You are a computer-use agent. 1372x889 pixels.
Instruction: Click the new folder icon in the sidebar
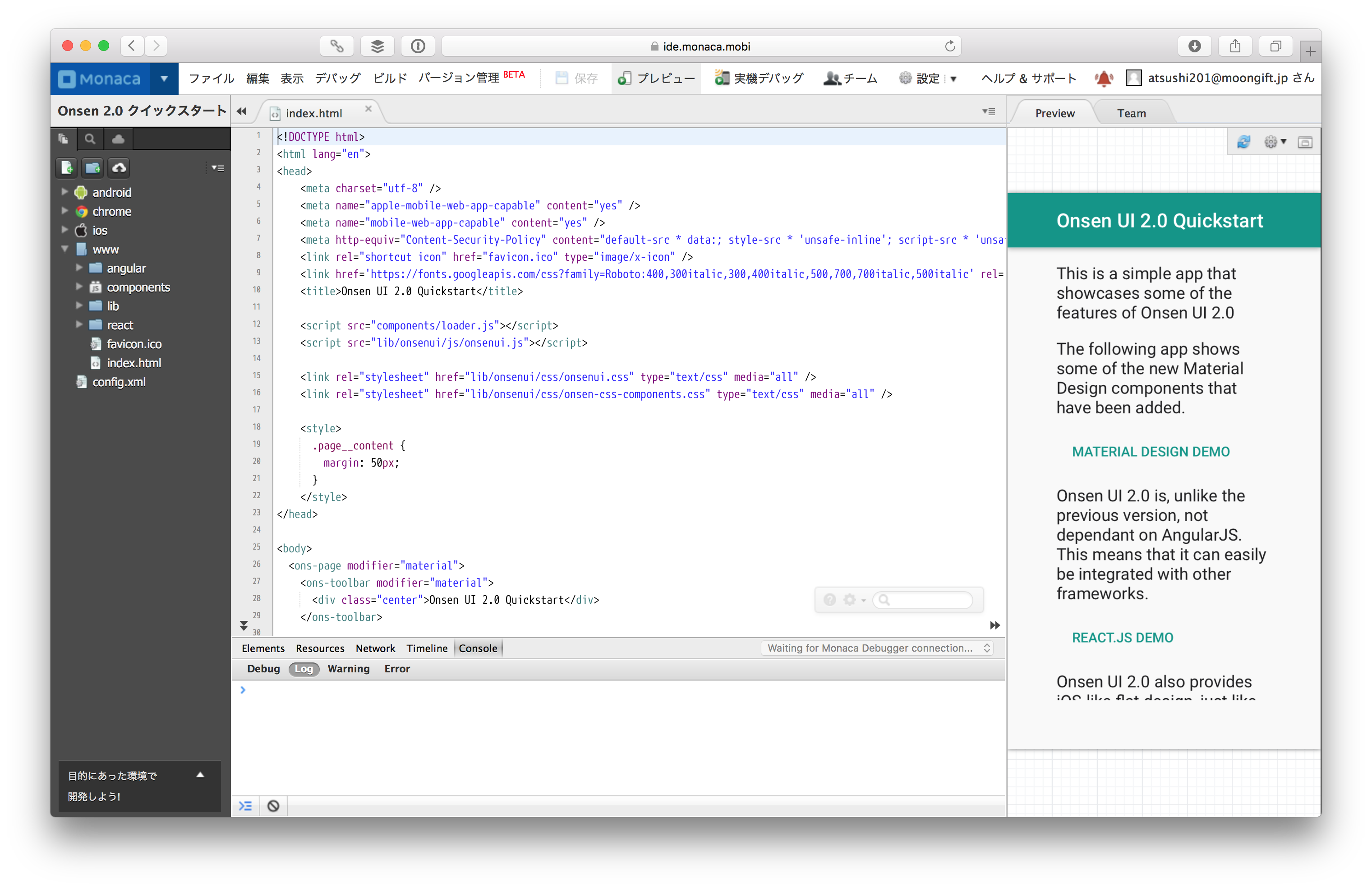(93, 168)
